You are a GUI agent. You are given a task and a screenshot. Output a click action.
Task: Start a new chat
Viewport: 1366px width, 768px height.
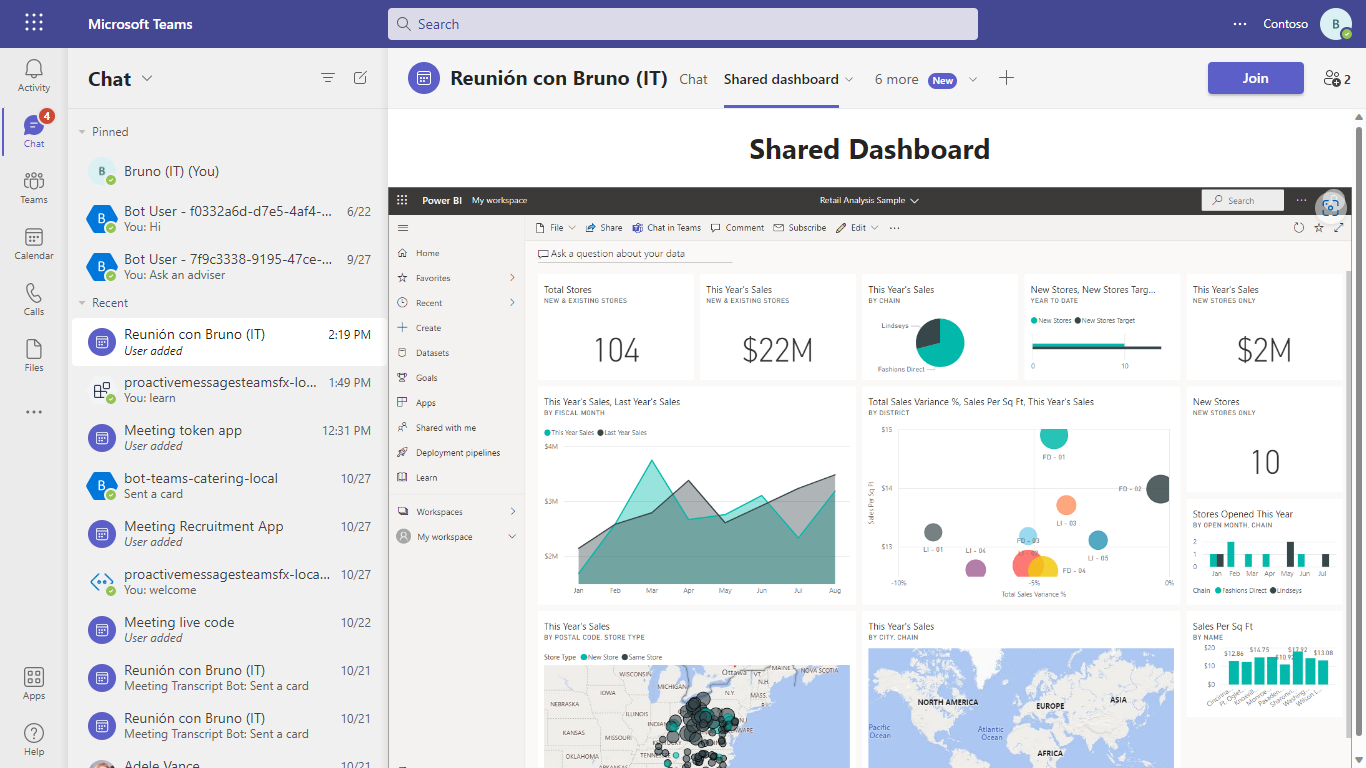pos(361,78)
